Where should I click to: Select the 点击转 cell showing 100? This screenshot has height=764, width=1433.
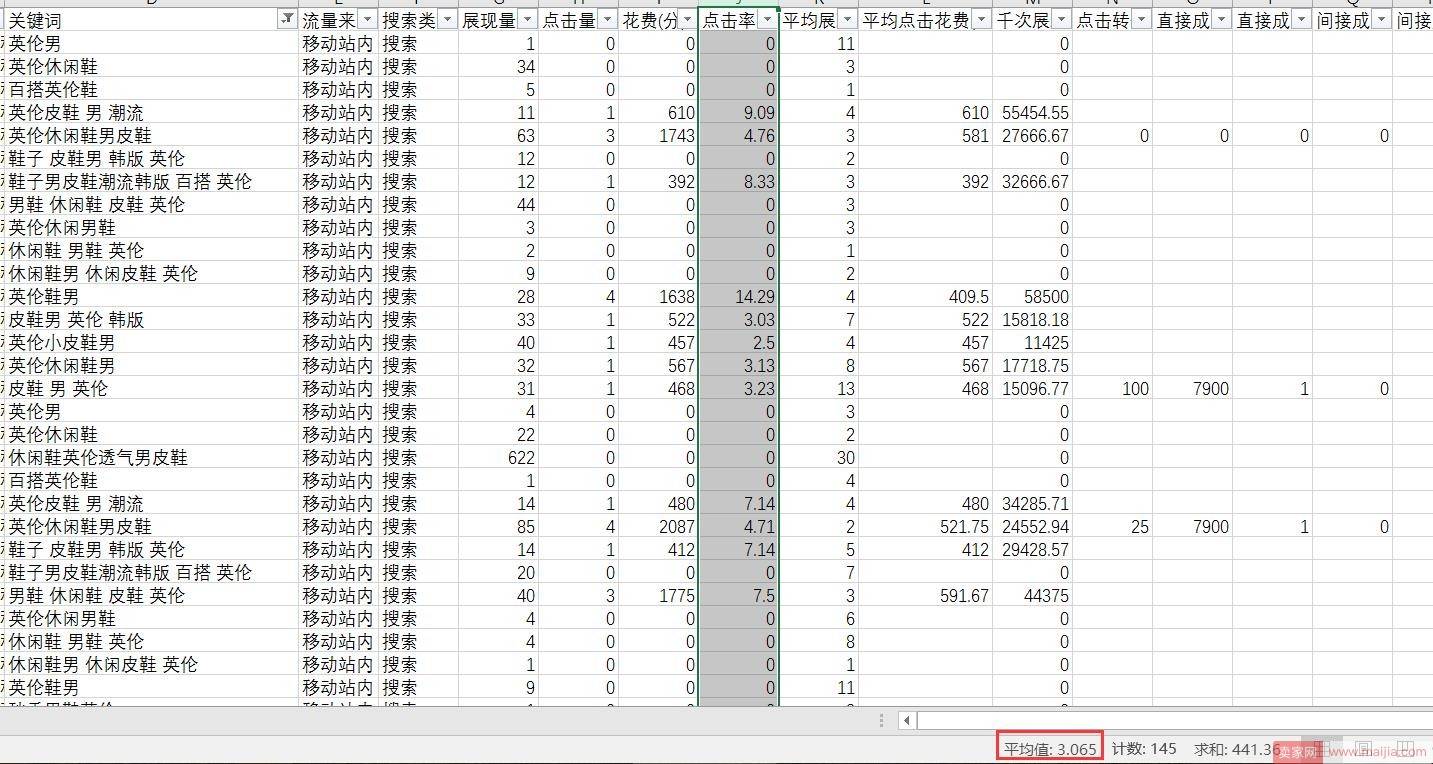coord(1112,388)
